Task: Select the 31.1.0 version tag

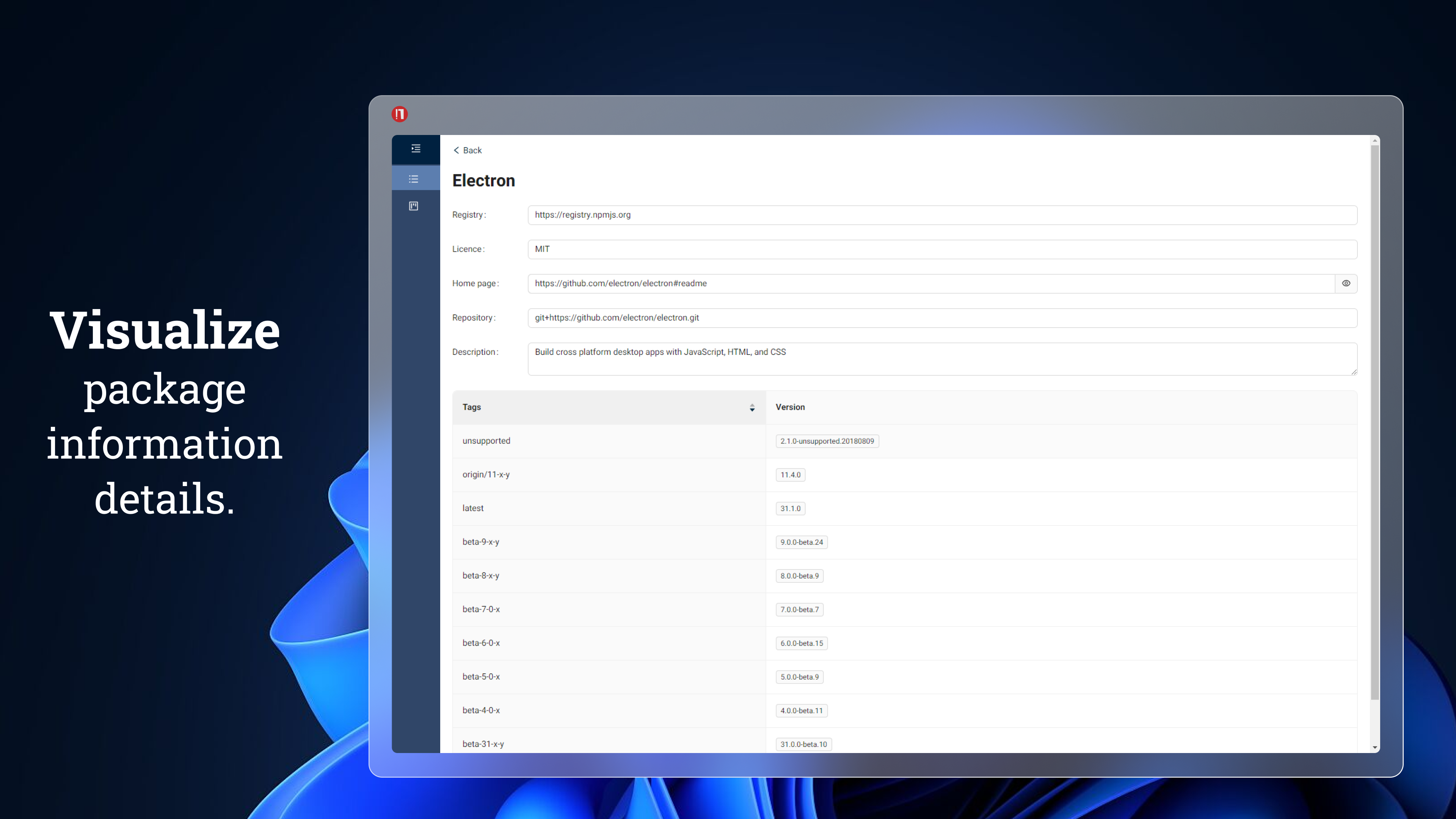Action: coord(790,508)
